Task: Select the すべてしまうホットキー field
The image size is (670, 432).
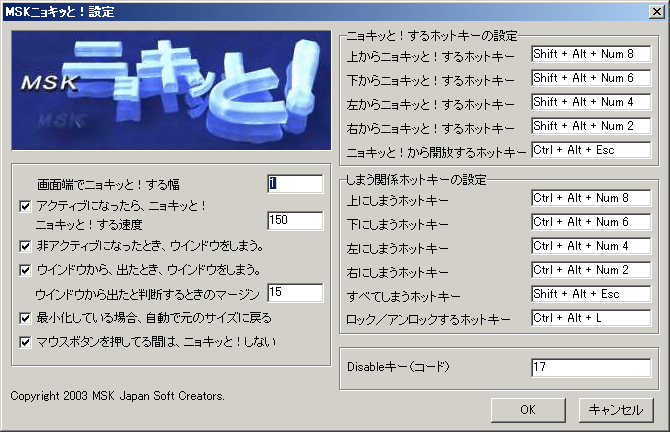Action: point(591,294)
